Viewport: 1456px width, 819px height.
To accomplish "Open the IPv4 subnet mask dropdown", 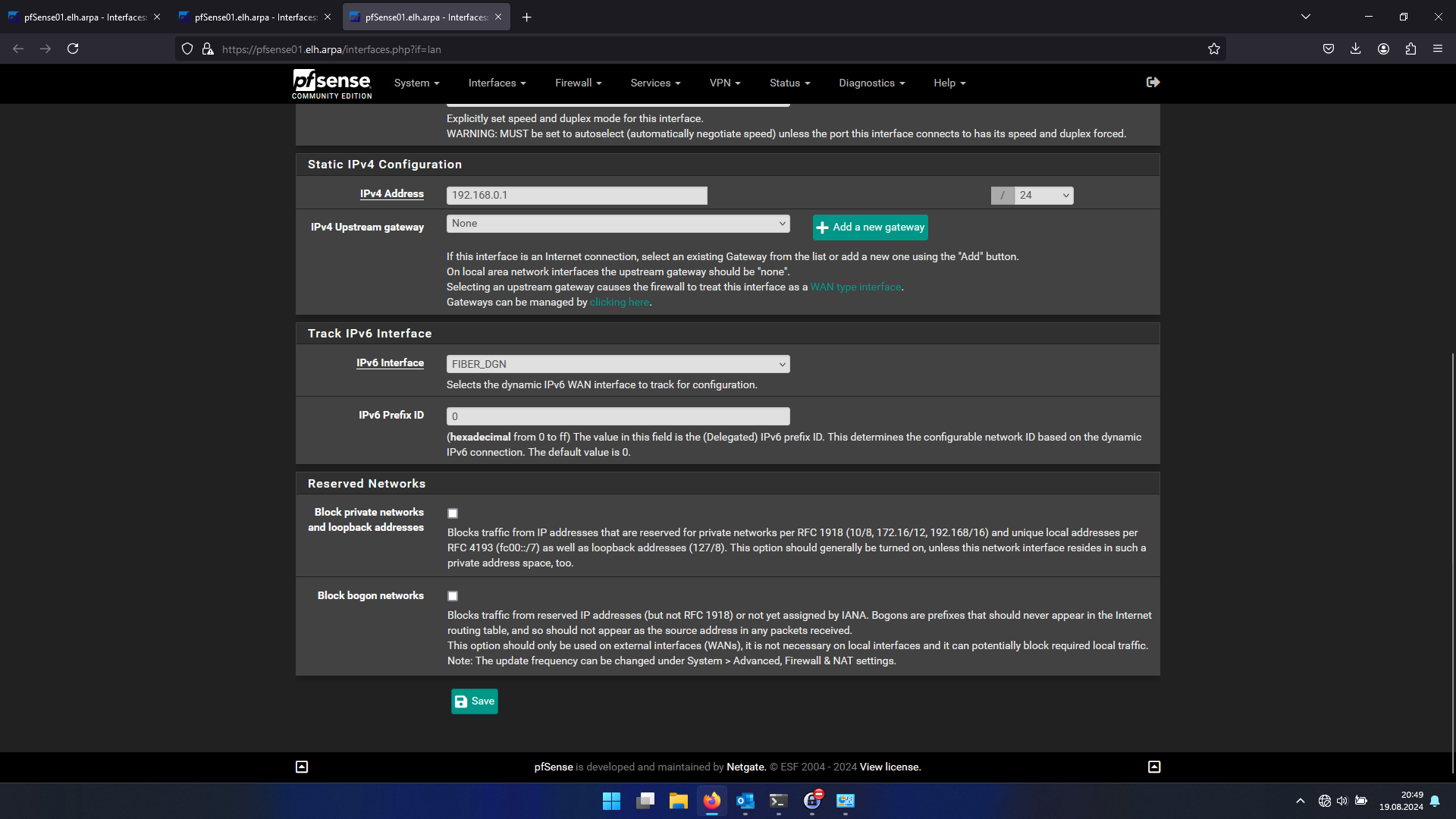I will coord(1043,196).
